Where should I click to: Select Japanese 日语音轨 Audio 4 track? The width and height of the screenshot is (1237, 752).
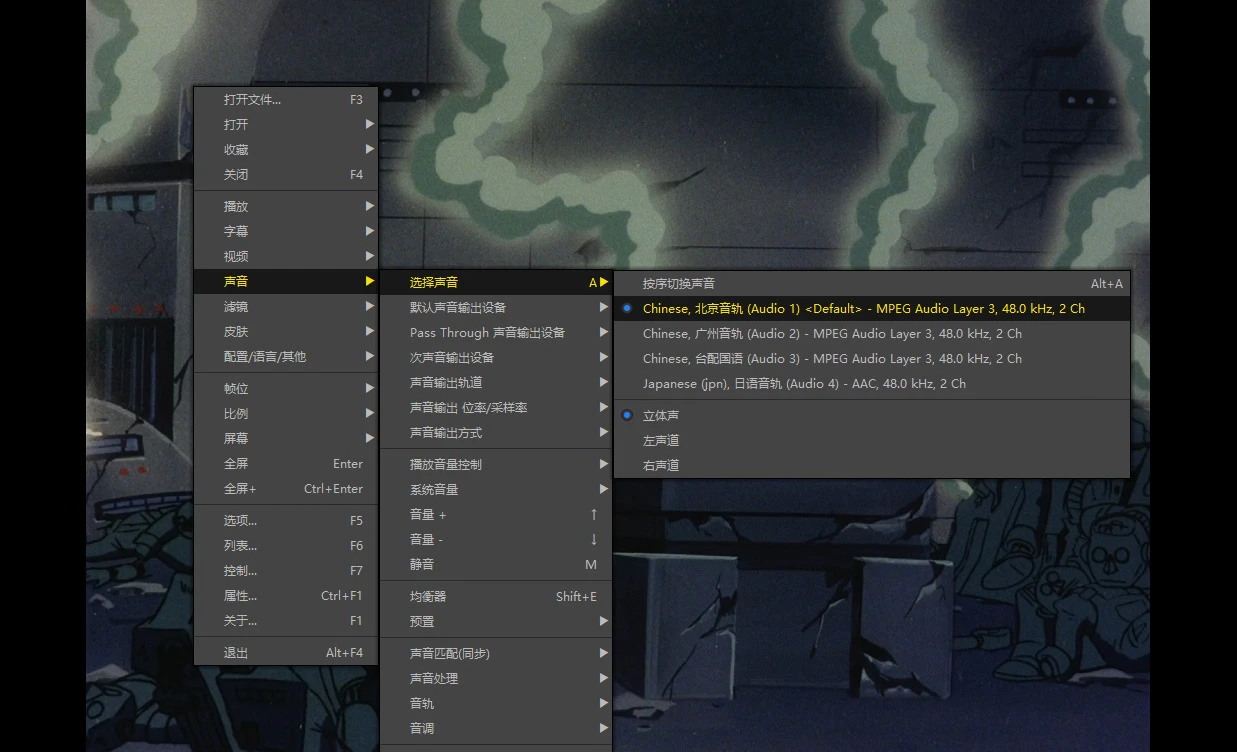872,383
